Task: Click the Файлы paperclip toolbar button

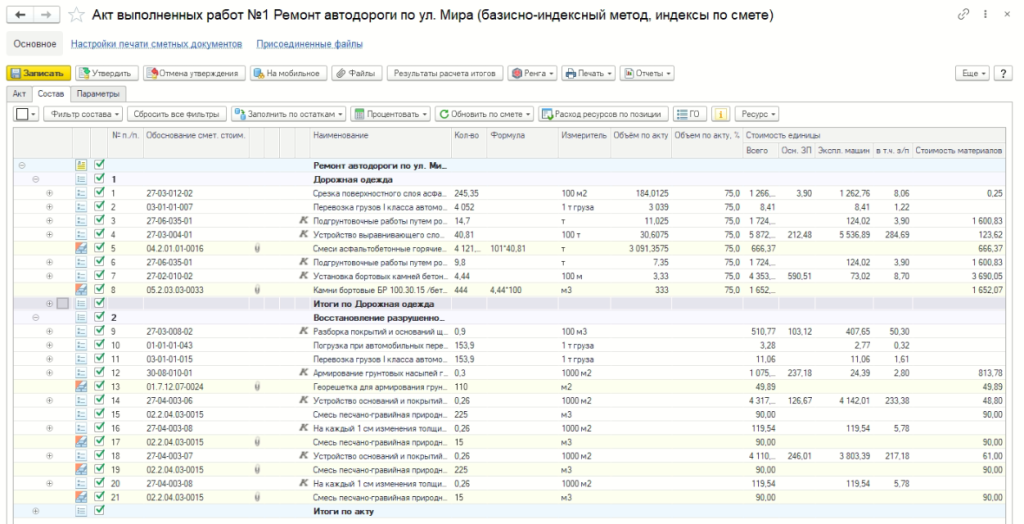Action: click(x=356, y=73)
